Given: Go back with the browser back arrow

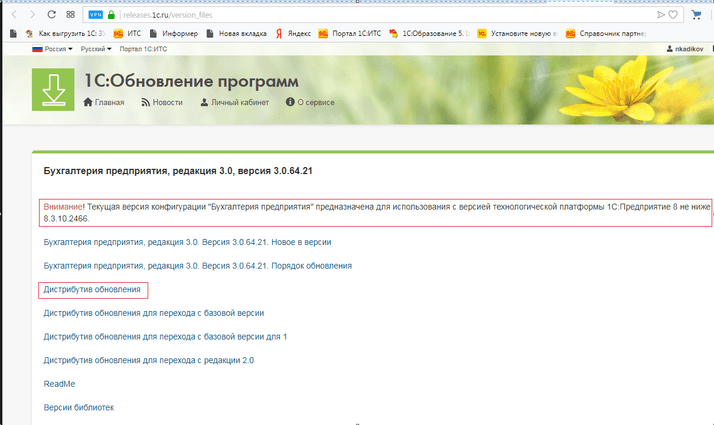Looking at the screenshot, I should [x=14, y=15].
